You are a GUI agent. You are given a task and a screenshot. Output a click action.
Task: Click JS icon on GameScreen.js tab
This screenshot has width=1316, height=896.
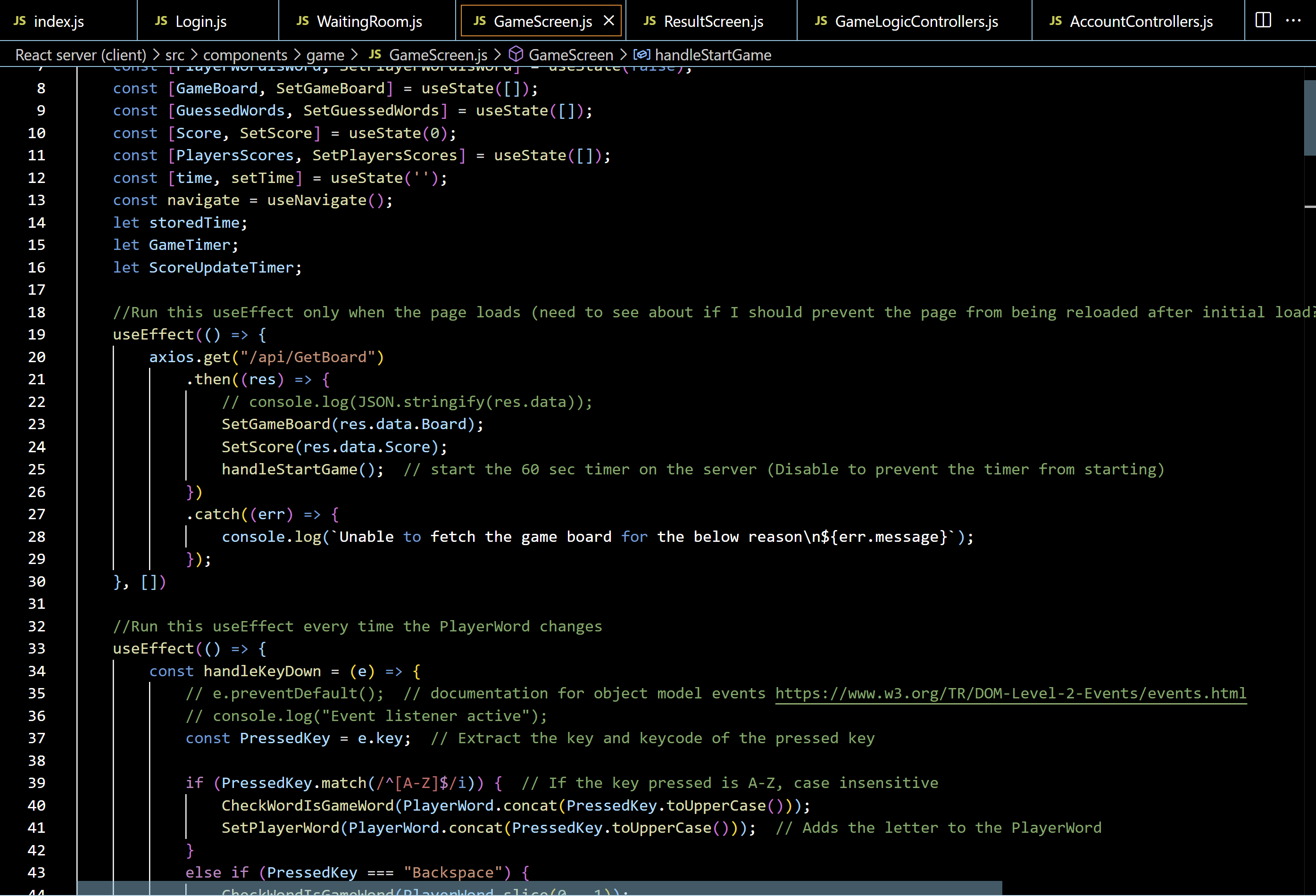(x=480, y=22)
